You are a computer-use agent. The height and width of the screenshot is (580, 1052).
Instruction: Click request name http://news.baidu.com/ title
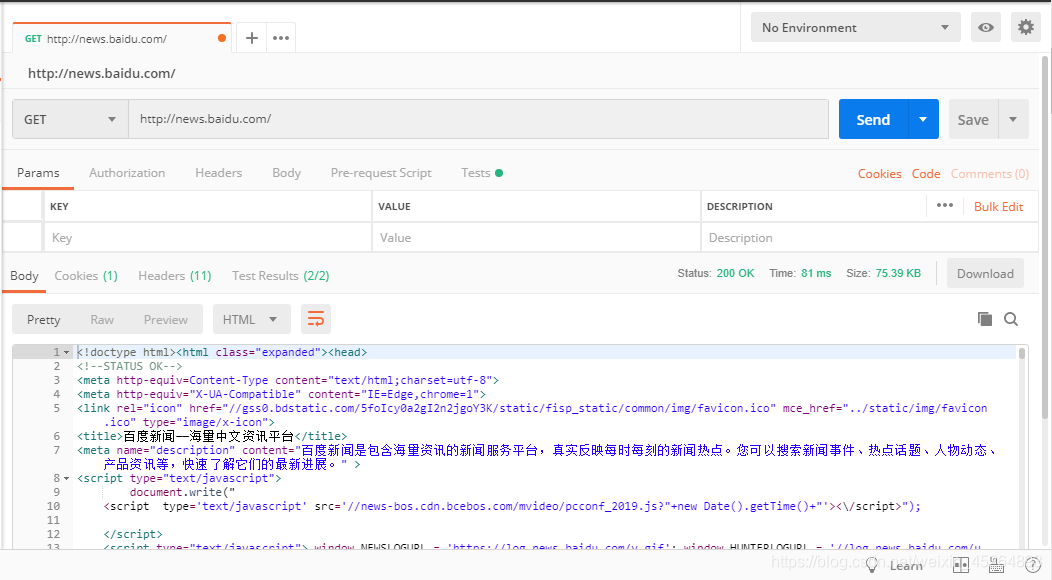click(x=101, y=74)
